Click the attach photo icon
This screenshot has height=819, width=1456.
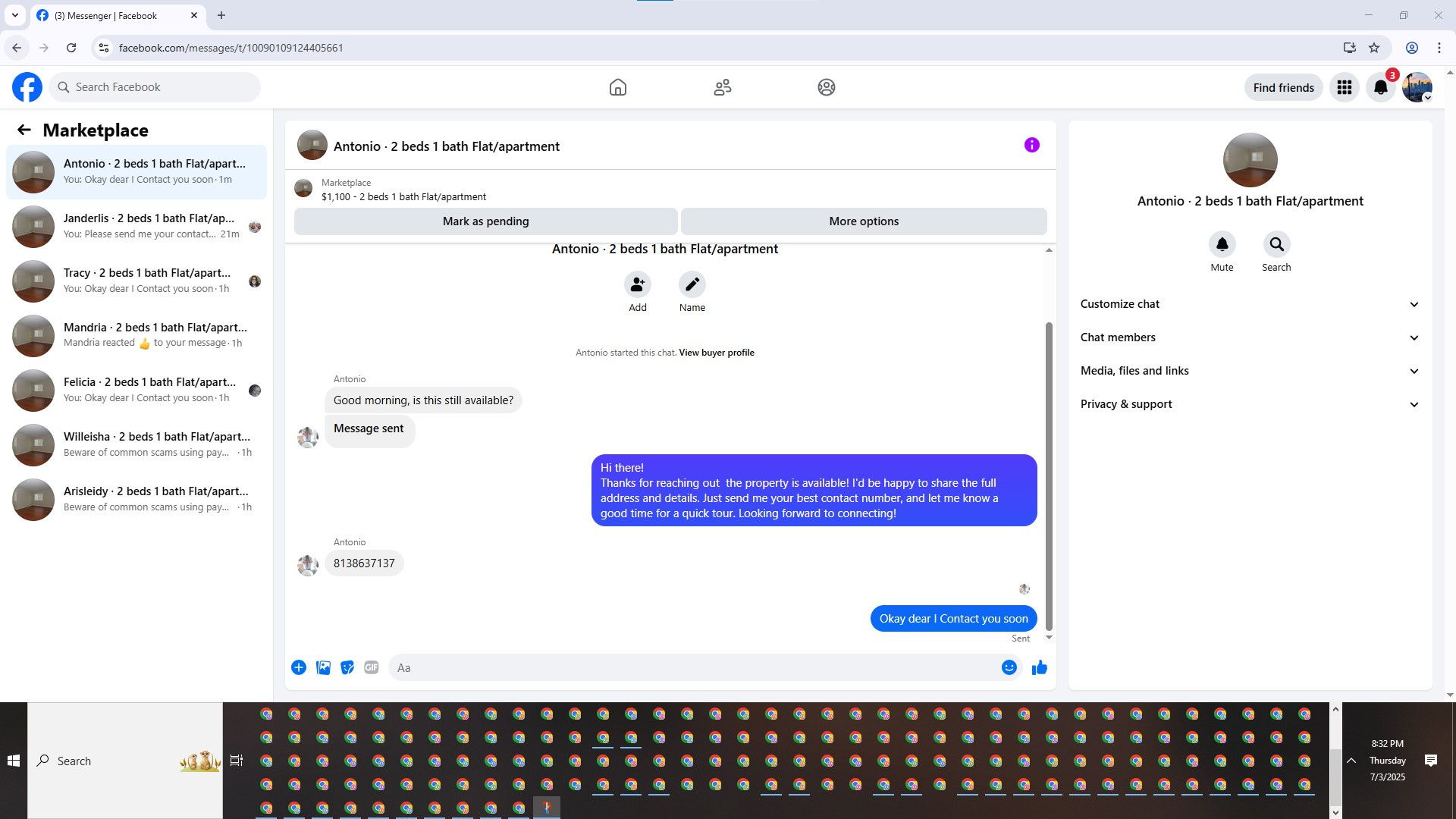click(323, 667)
